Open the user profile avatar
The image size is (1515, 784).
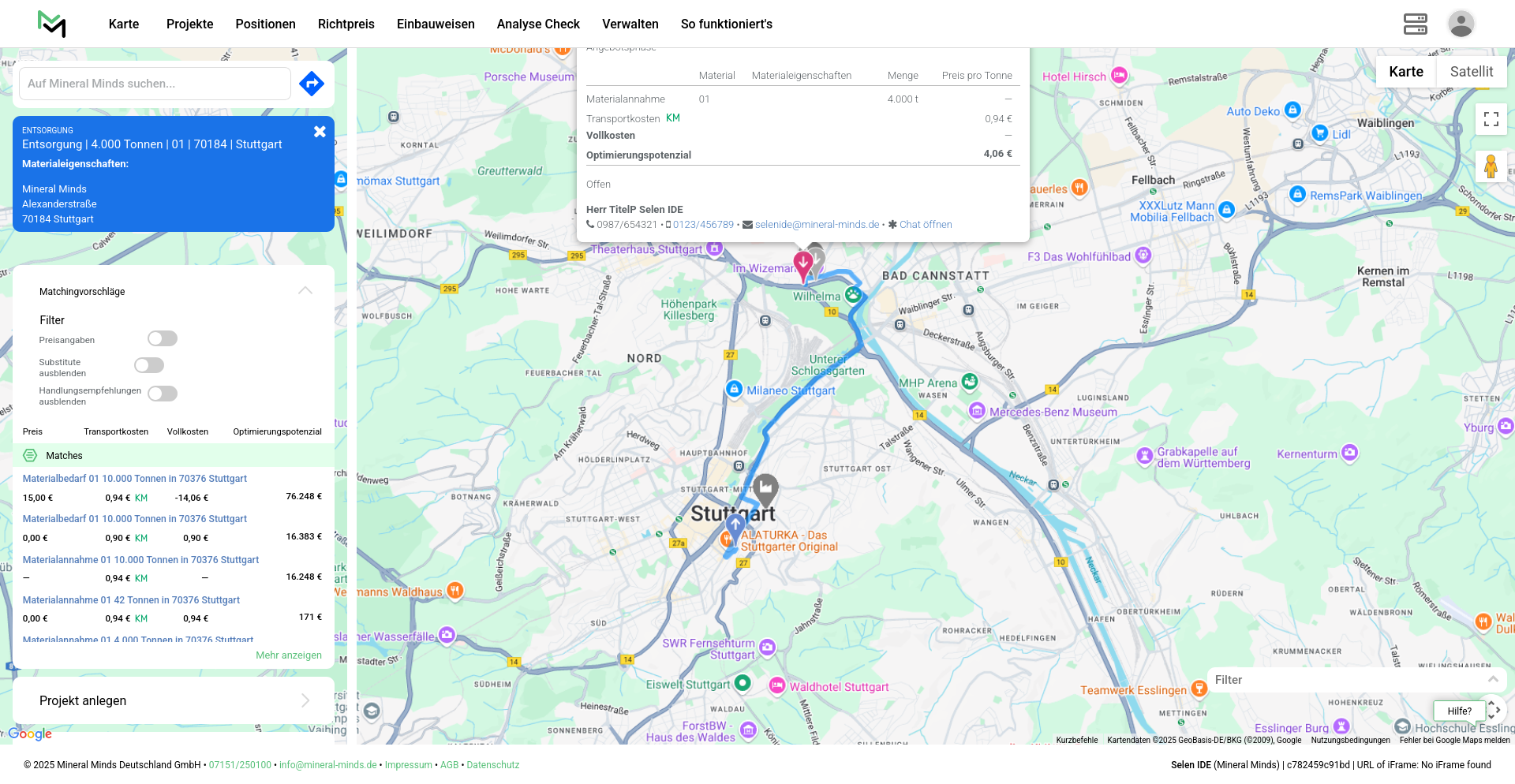1461,24
